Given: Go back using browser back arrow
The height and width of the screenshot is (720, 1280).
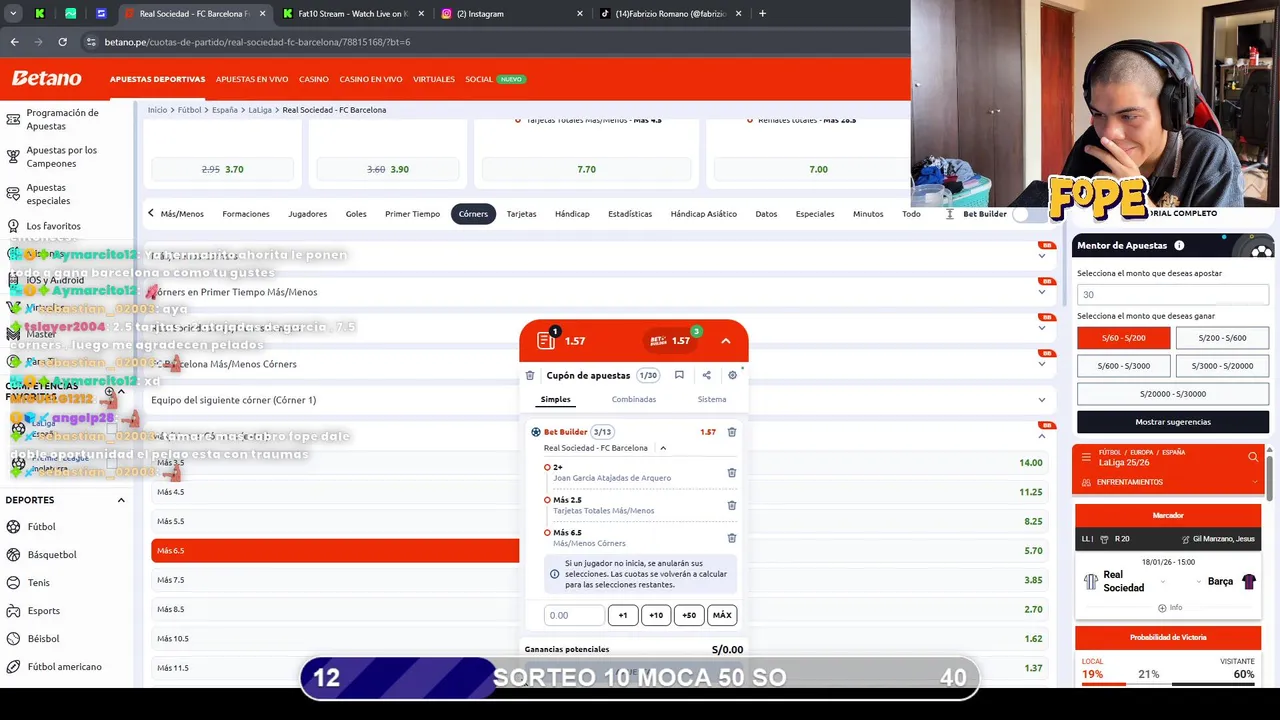Looking at the screenshot, I should (x=14, y=42).
